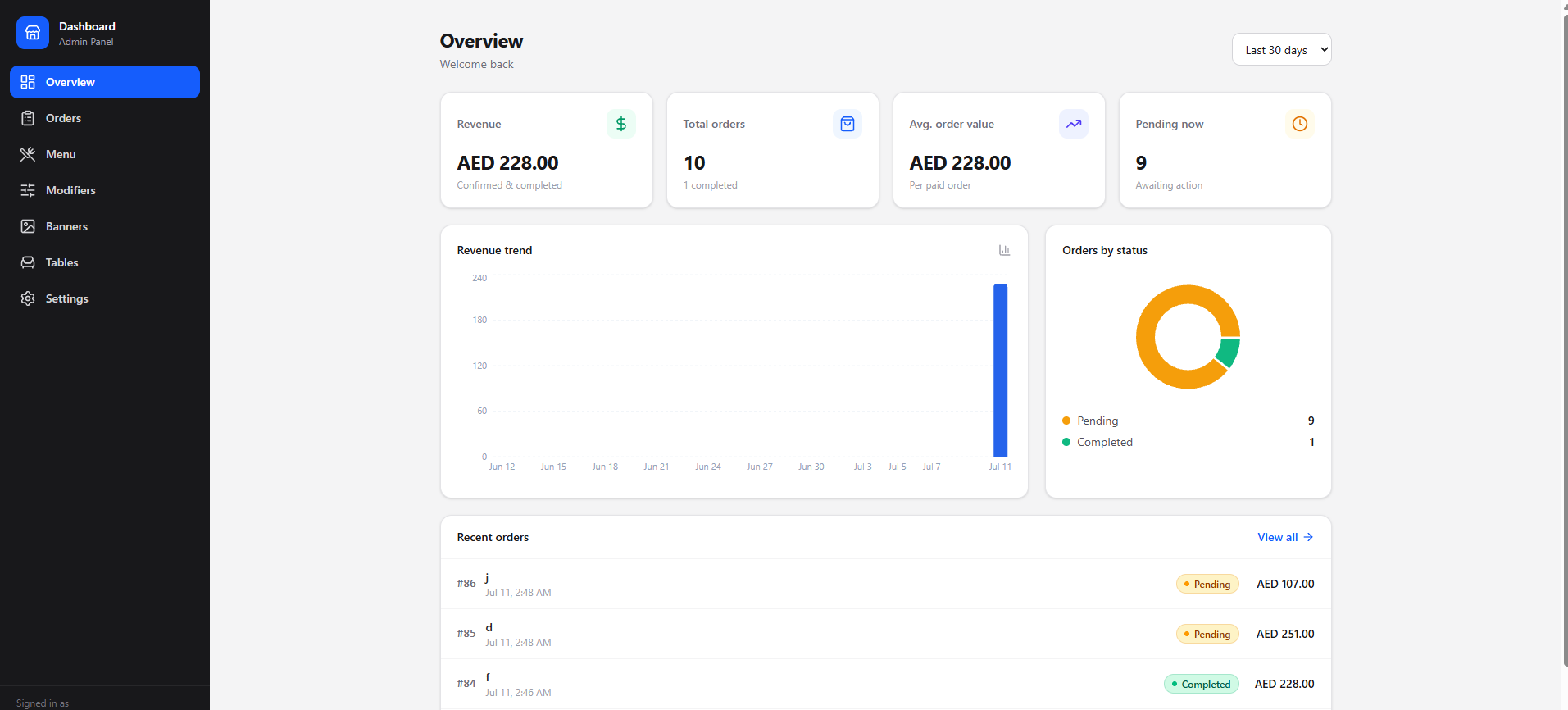The height and width of the screenshot is (710, 1568).
Task: Click the Dashboard store logo icon
Action: click(x=33, y=33)
